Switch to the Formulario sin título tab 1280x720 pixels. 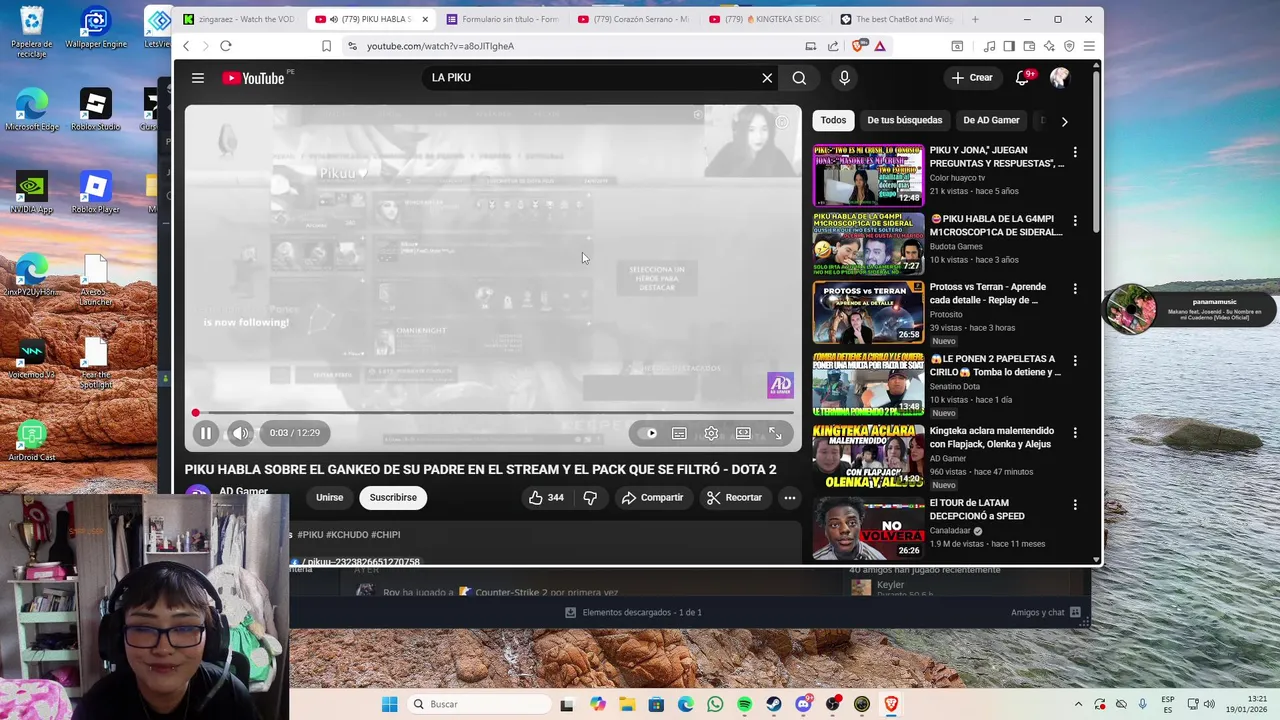click(502, 19)
